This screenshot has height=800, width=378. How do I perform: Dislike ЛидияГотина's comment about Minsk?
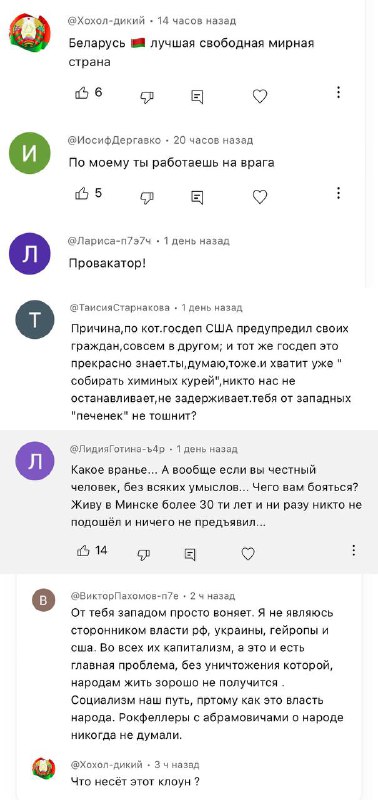[144, 554]
